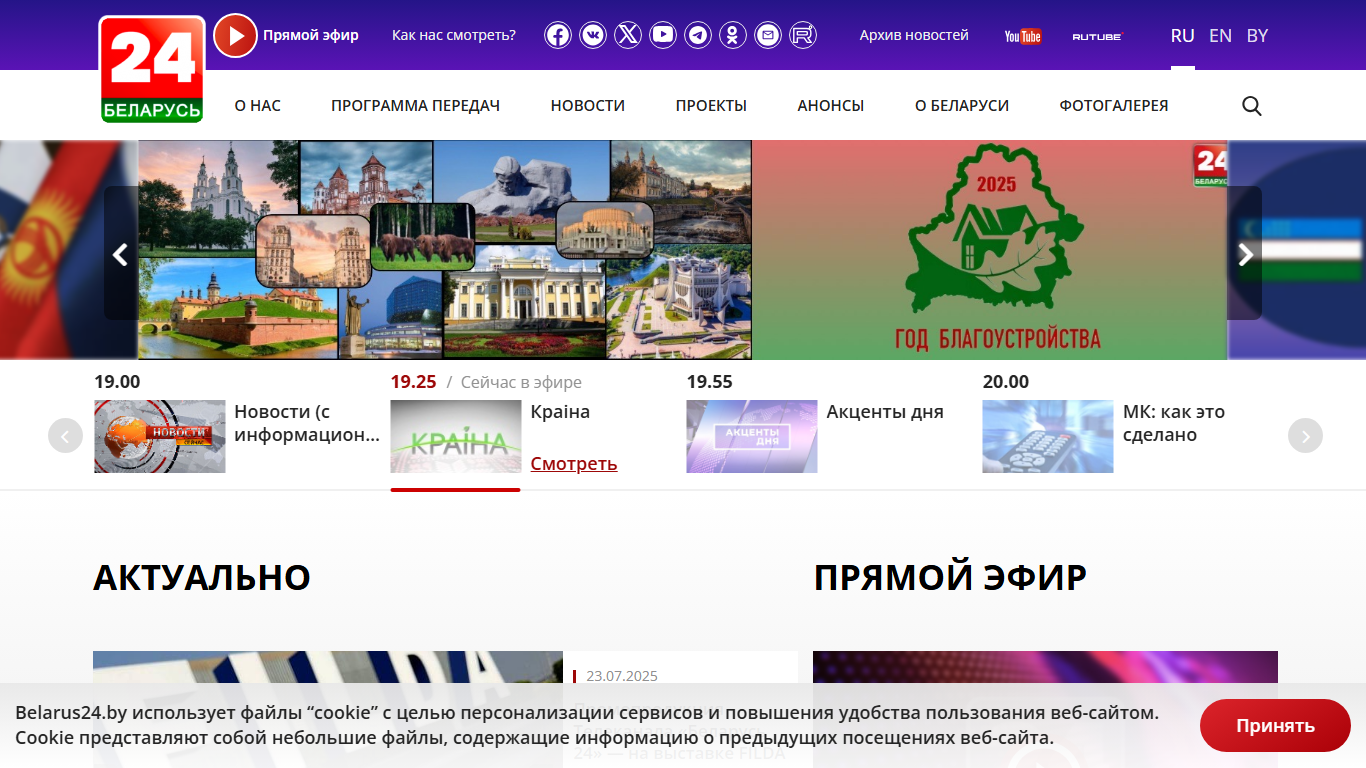
Task: Open the О БЕЛАРУСИ menu
Action: click(962, 105)
